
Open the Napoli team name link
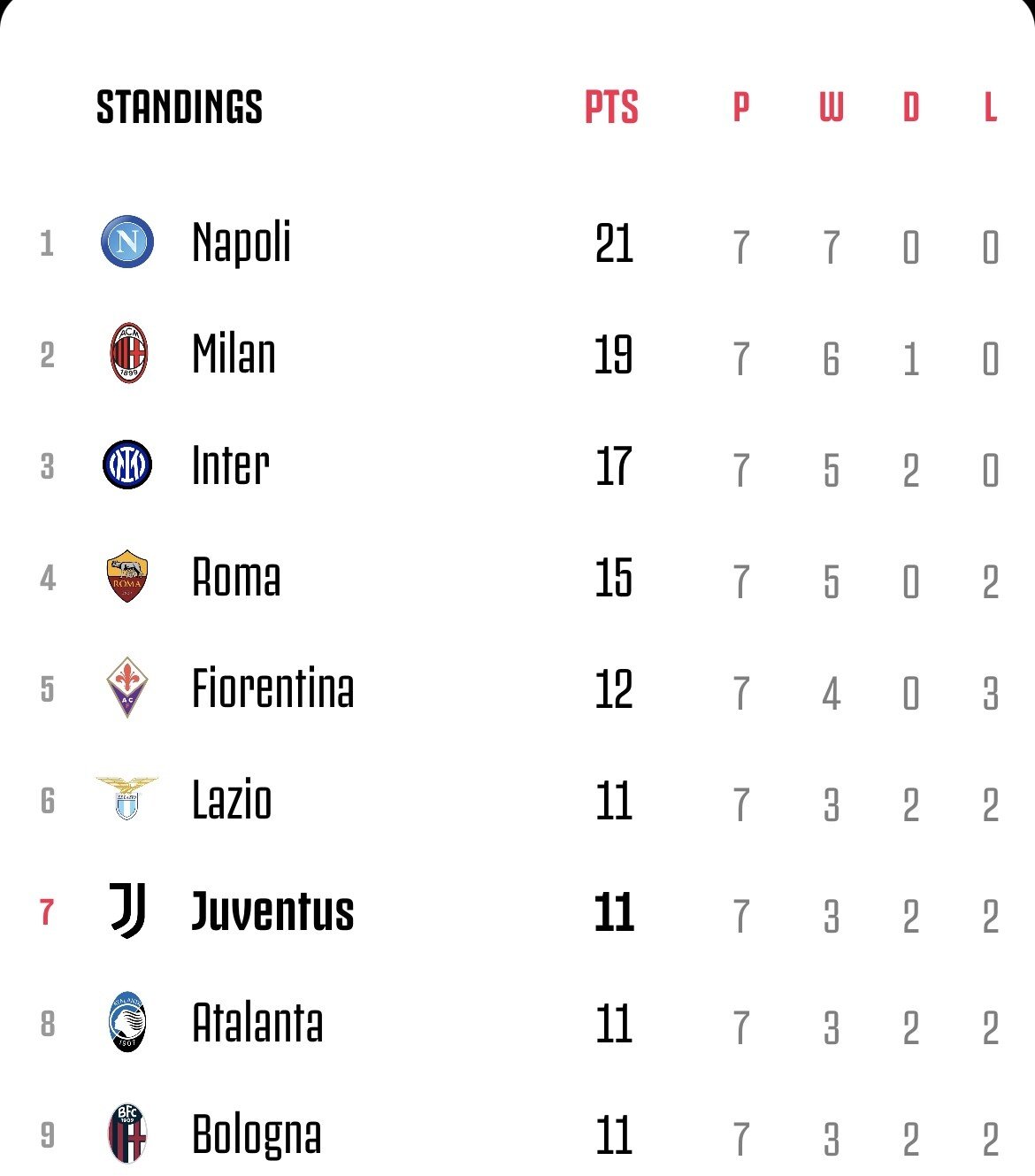click(x=241, y=243)
